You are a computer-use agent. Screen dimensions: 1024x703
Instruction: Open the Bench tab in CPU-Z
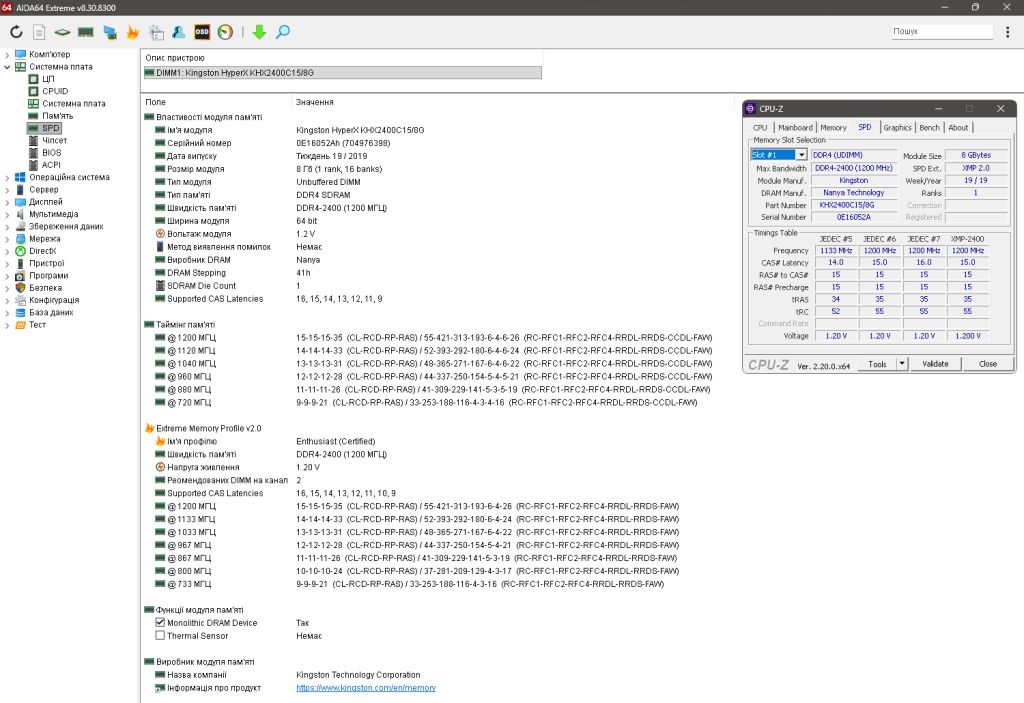(929, 127)
